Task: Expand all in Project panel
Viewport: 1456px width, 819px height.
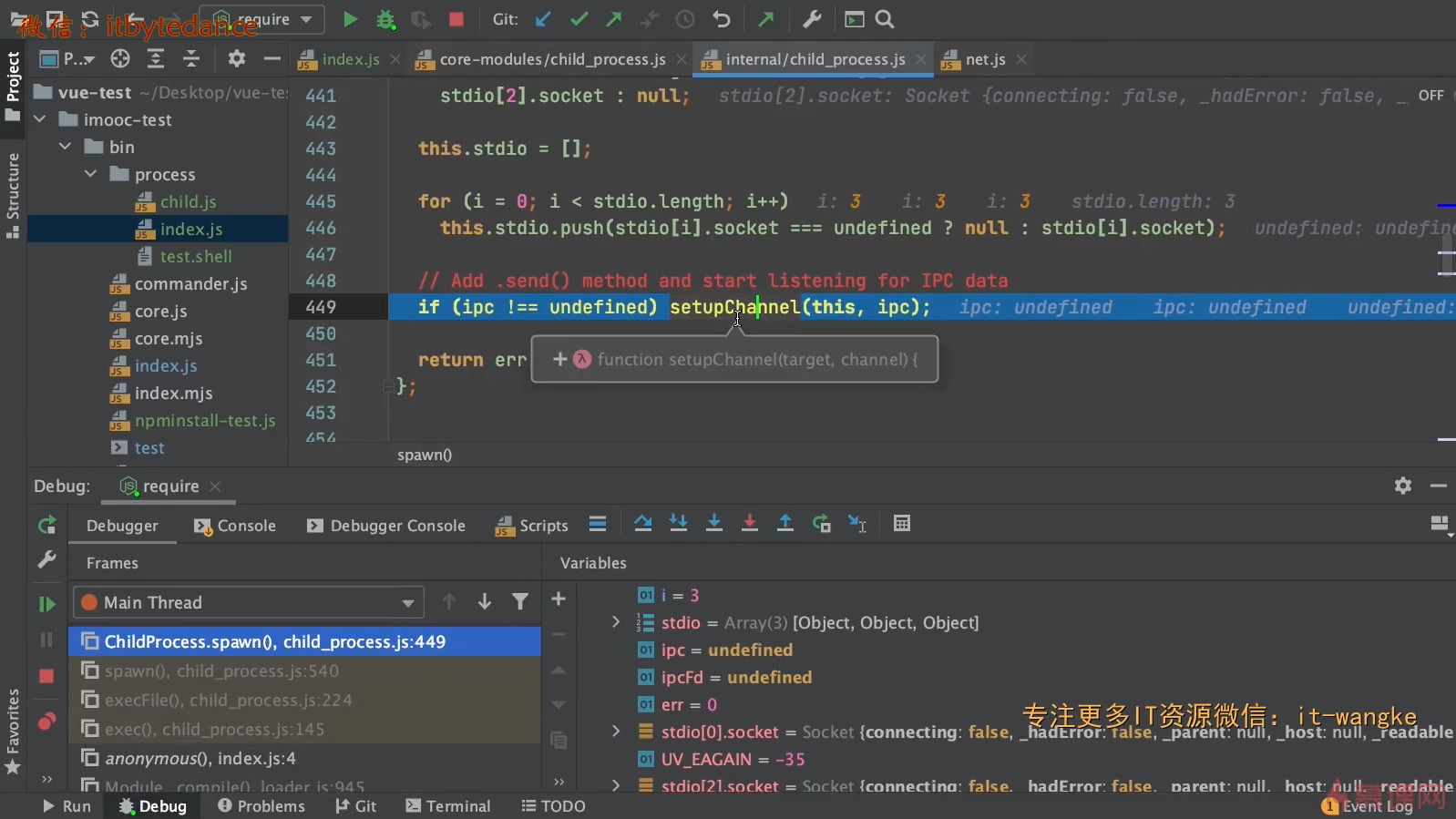Action: click(156, 59)
